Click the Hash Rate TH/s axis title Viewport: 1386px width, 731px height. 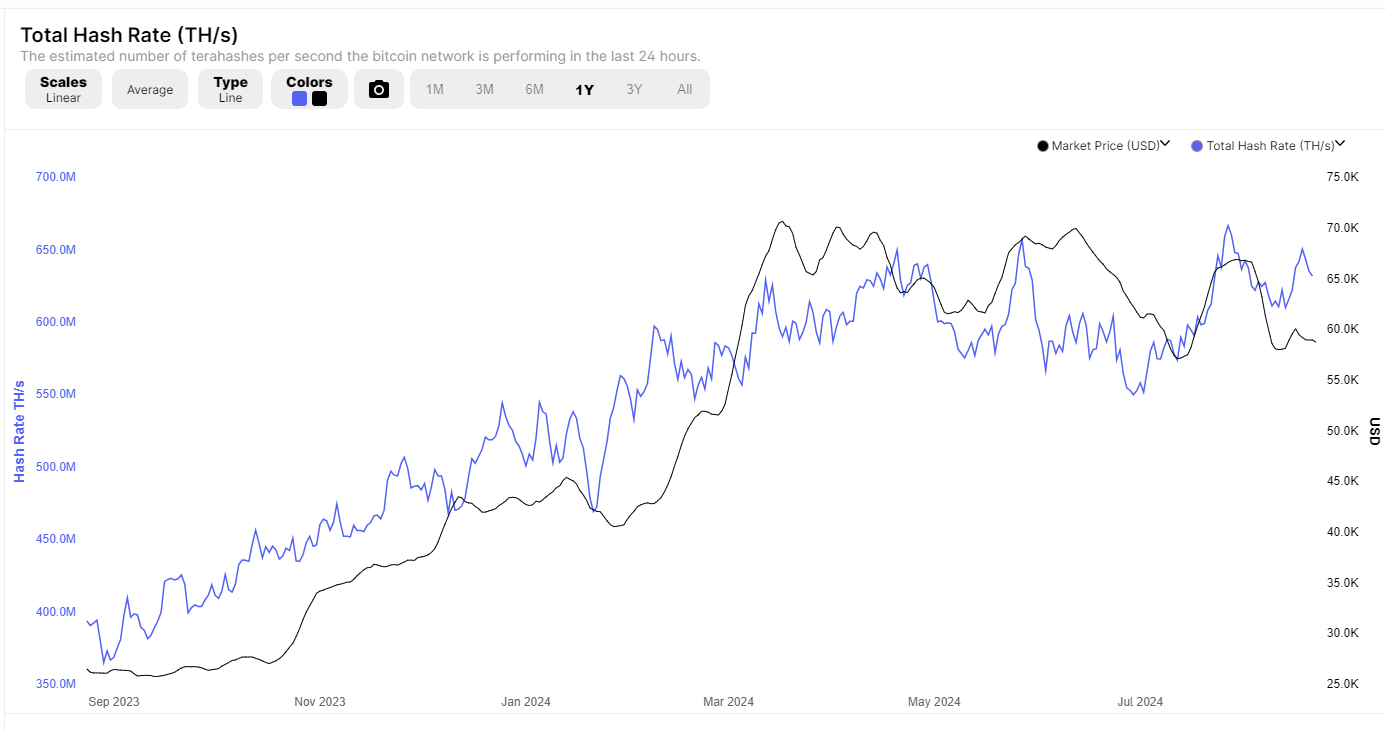coord(19,430)
